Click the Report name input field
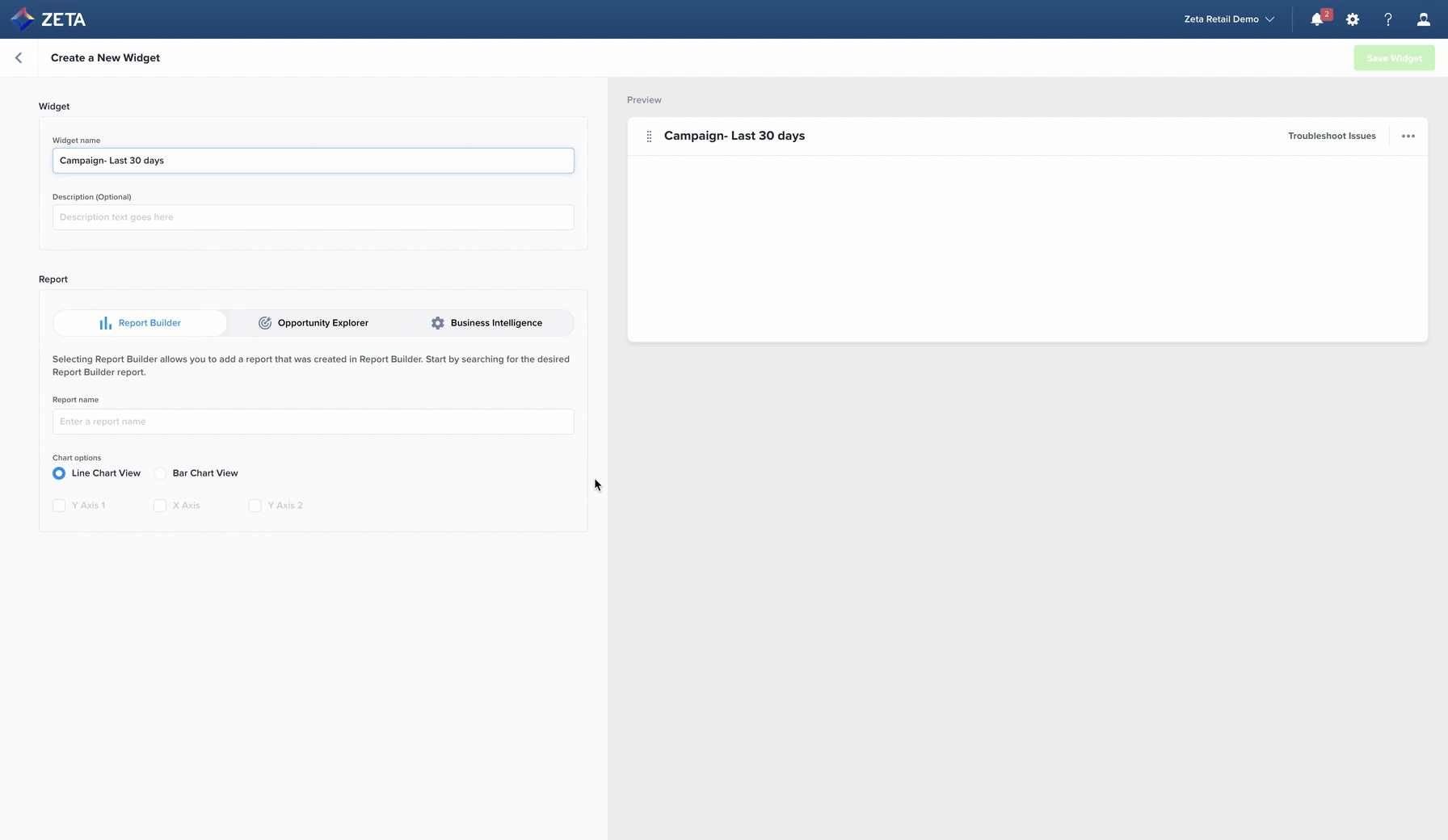 (x=313, y=422)
